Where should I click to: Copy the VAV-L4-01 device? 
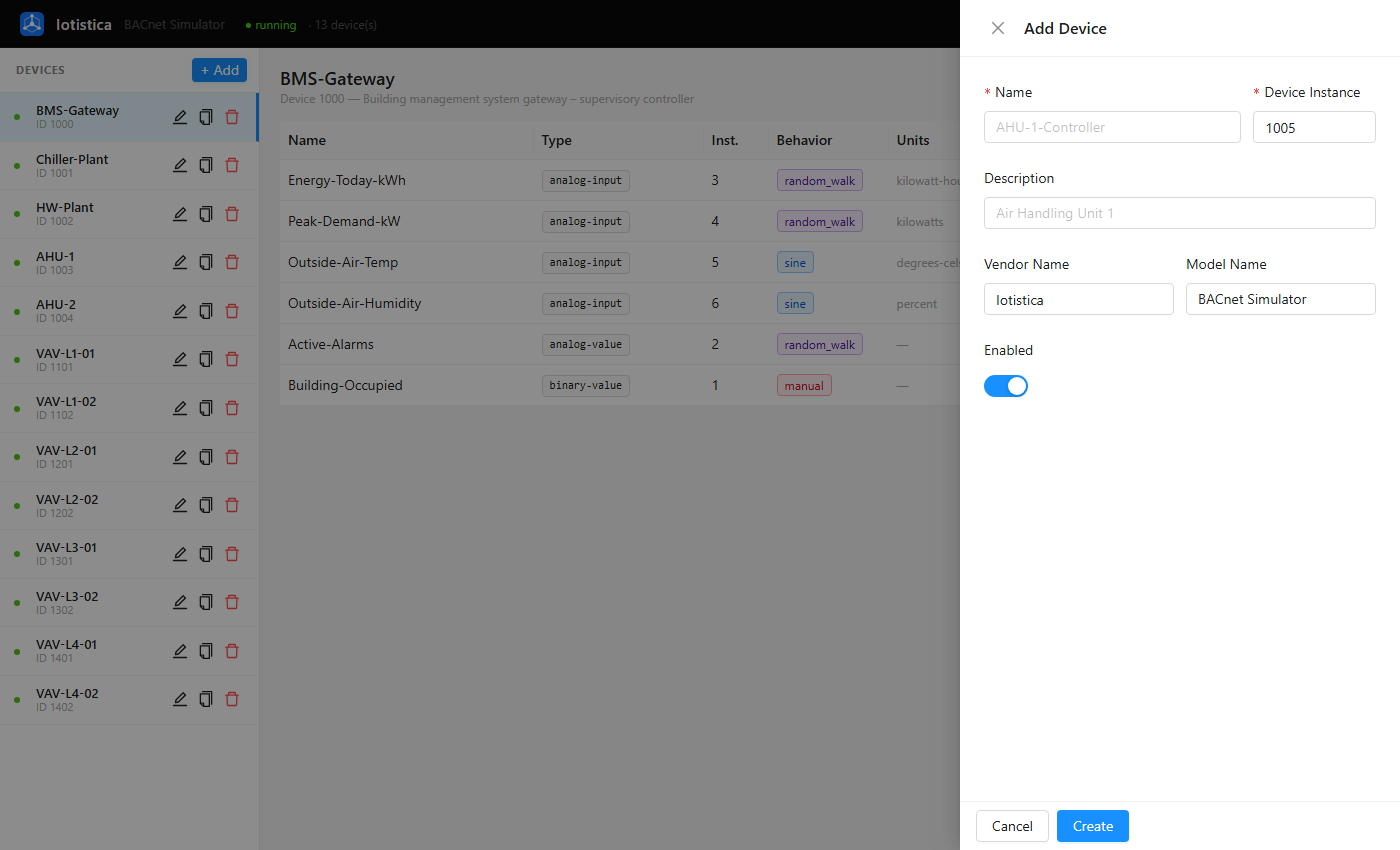(206, 651)
